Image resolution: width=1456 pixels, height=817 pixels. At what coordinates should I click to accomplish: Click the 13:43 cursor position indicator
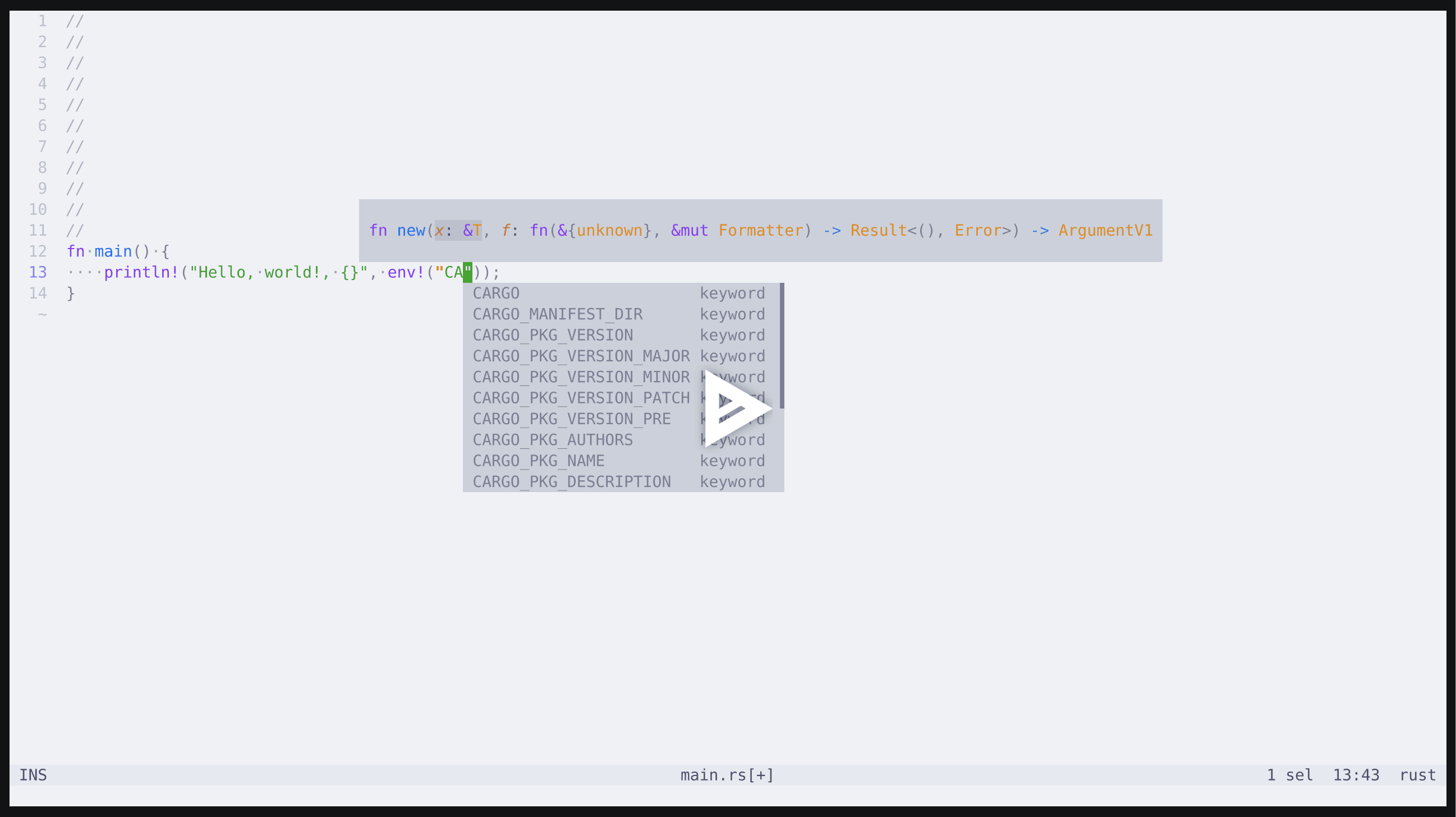click(1356, 775)
